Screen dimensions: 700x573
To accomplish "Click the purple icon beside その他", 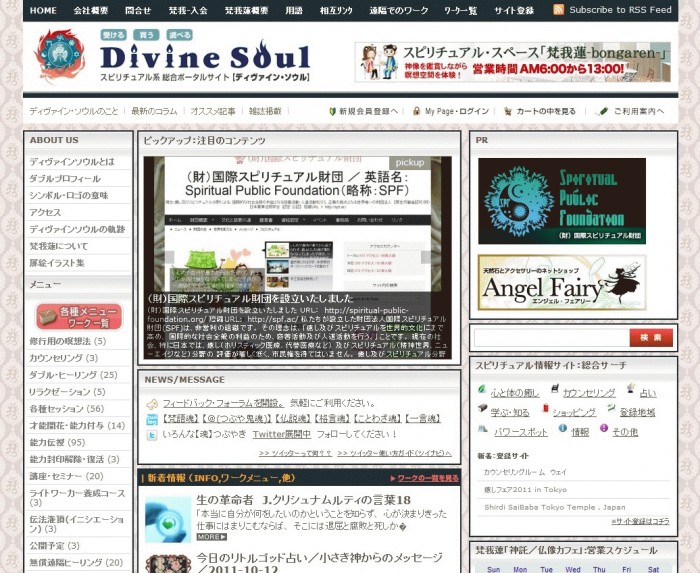I will [x=603, y=430].
